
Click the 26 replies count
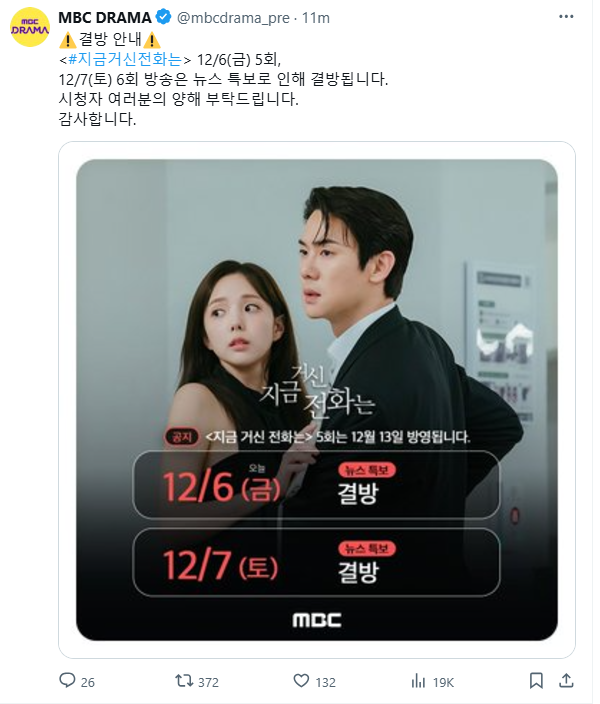pos(88,682)
